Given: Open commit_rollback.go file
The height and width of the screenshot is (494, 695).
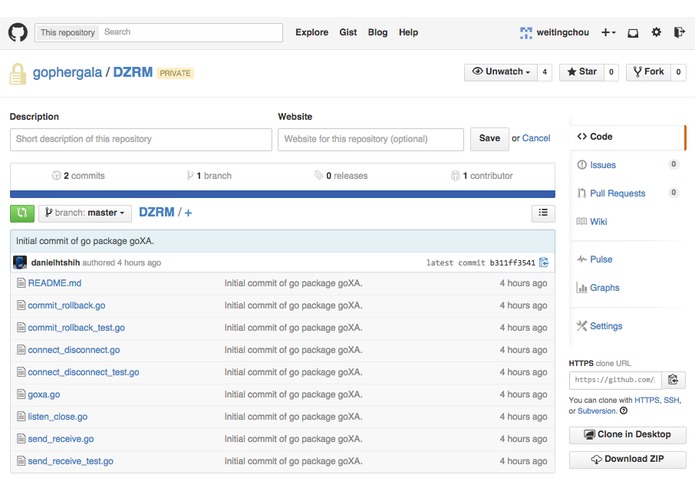Looking at the screenshot, I should 66,305.
